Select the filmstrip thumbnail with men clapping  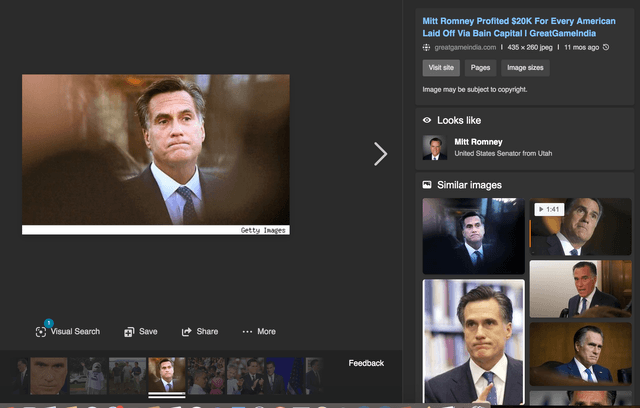tap(245, 376)
